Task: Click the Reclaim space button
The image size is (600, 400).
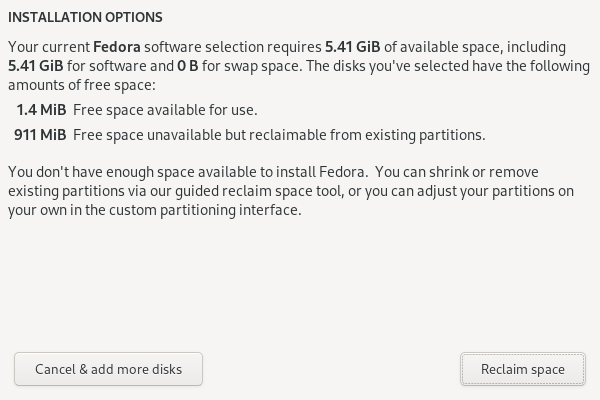Action: point(522,369)
